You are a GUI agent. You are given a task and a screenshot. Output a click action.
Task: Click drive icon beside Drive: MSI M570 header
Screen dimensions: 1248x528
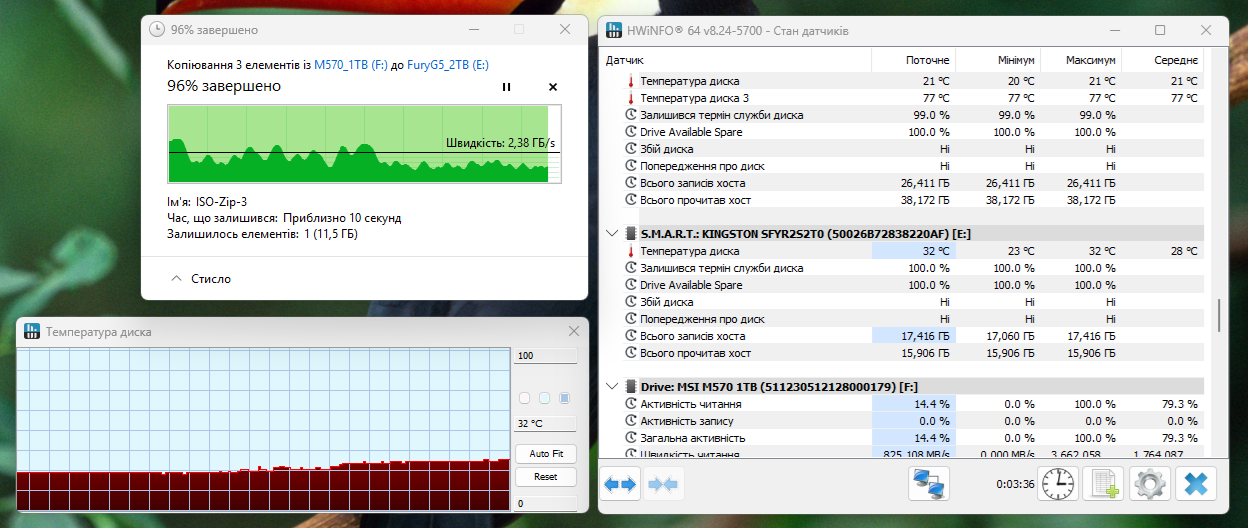pos(631,386)
